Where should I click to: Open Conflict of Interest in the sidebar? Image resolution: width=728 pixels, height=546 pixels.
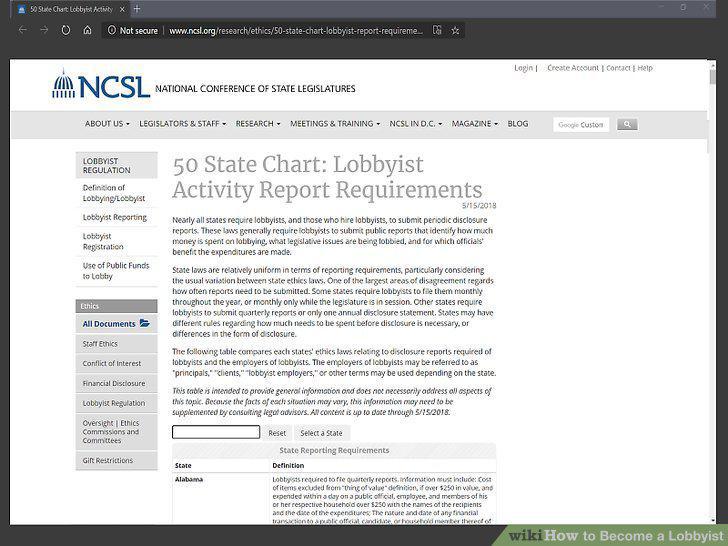coord(117,364)
